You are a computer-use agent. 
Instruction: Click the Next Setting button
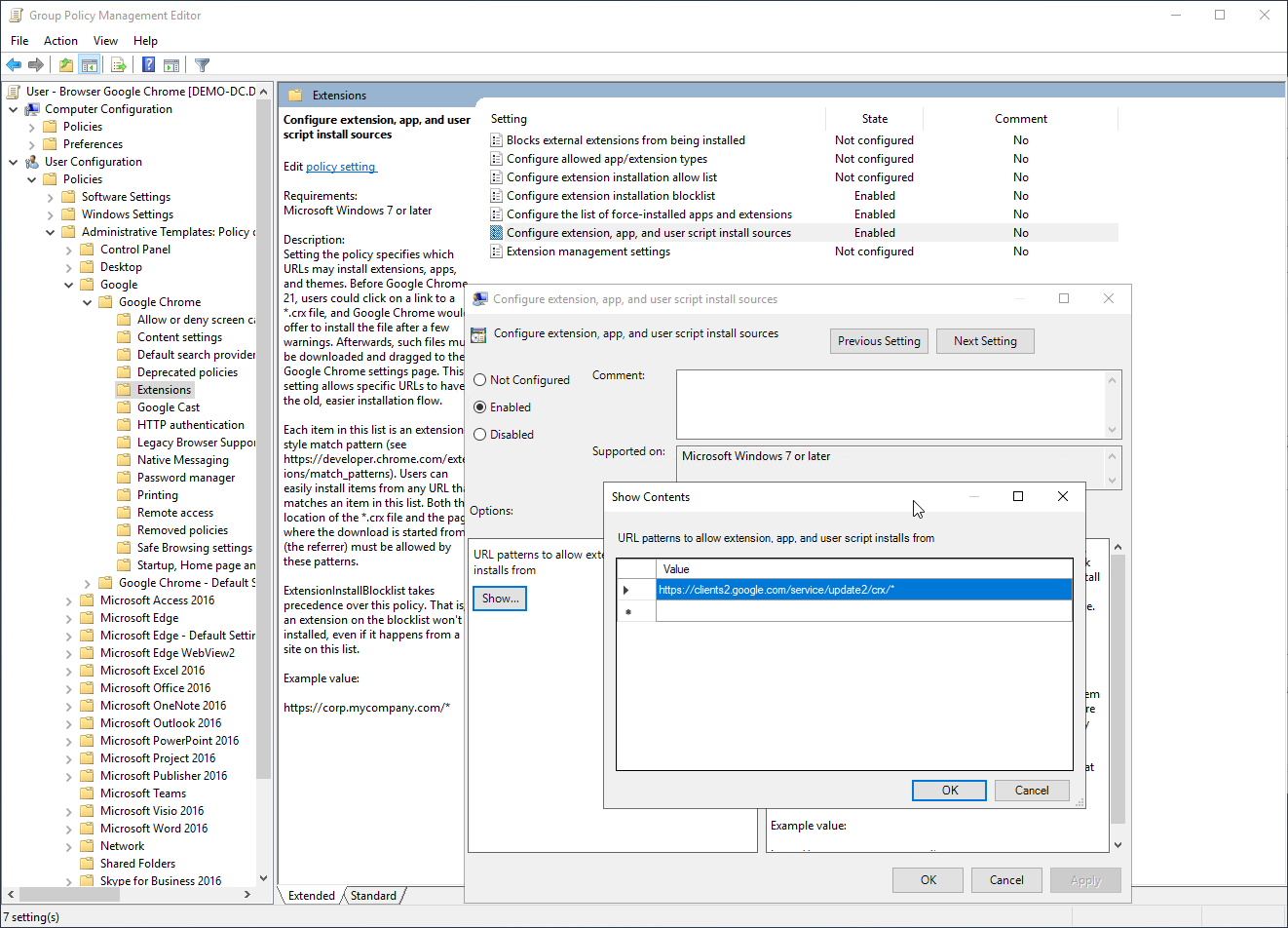[x=984, y=341]
